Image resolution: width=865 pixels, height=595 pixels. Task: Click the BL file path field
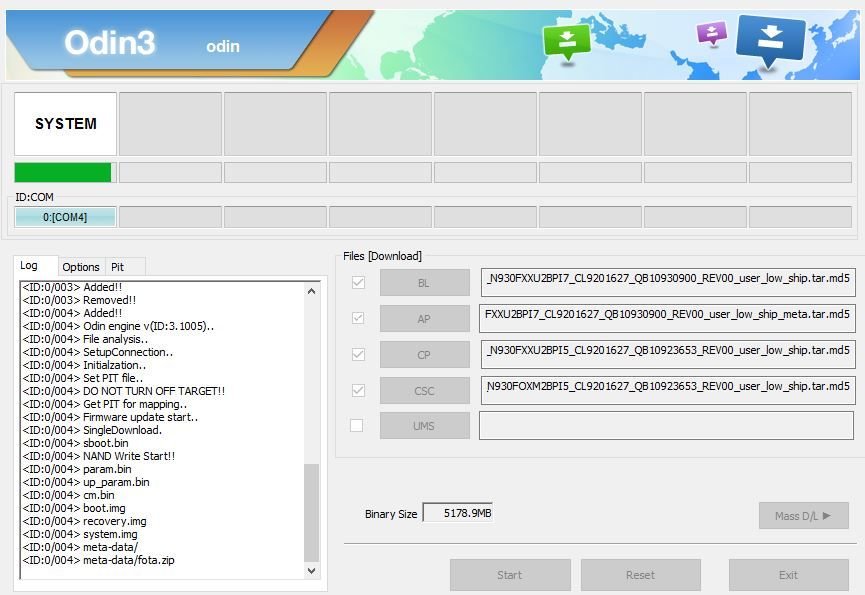[x=668, y=282]
